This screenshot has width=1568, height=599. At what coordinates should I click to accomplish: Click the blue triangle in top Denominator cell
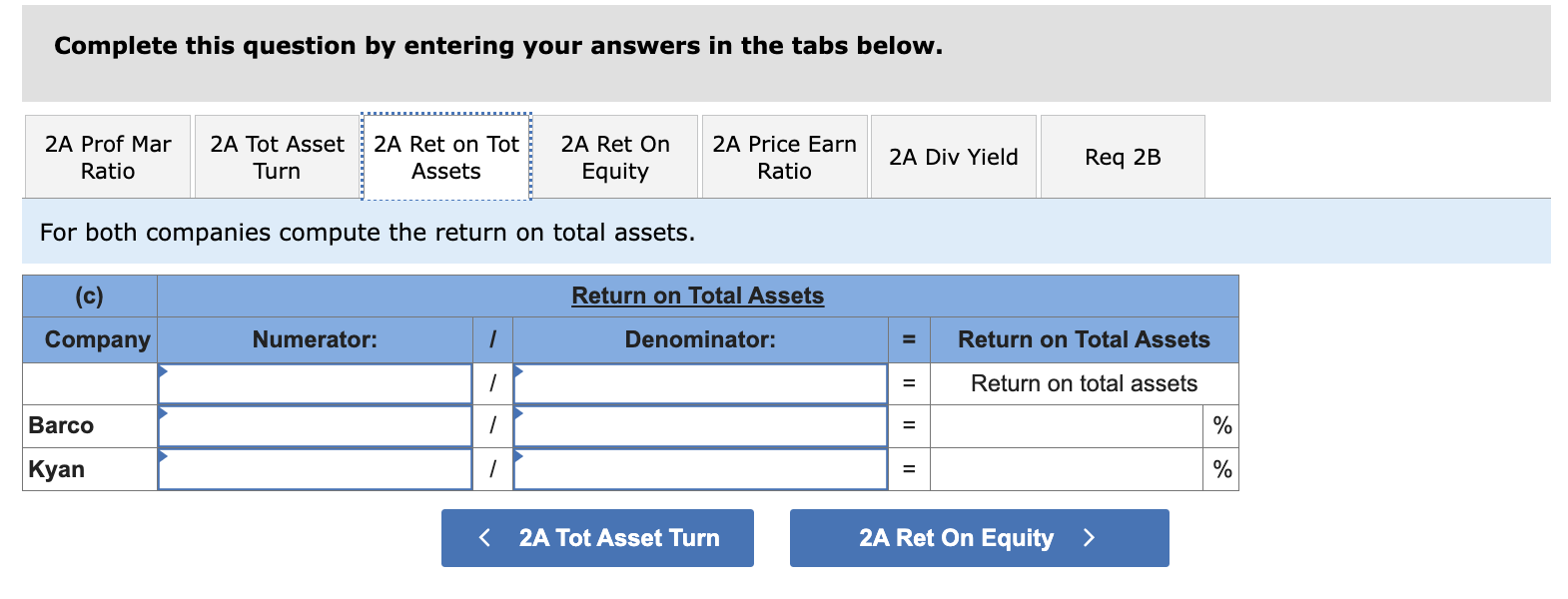tap(518, 369)
